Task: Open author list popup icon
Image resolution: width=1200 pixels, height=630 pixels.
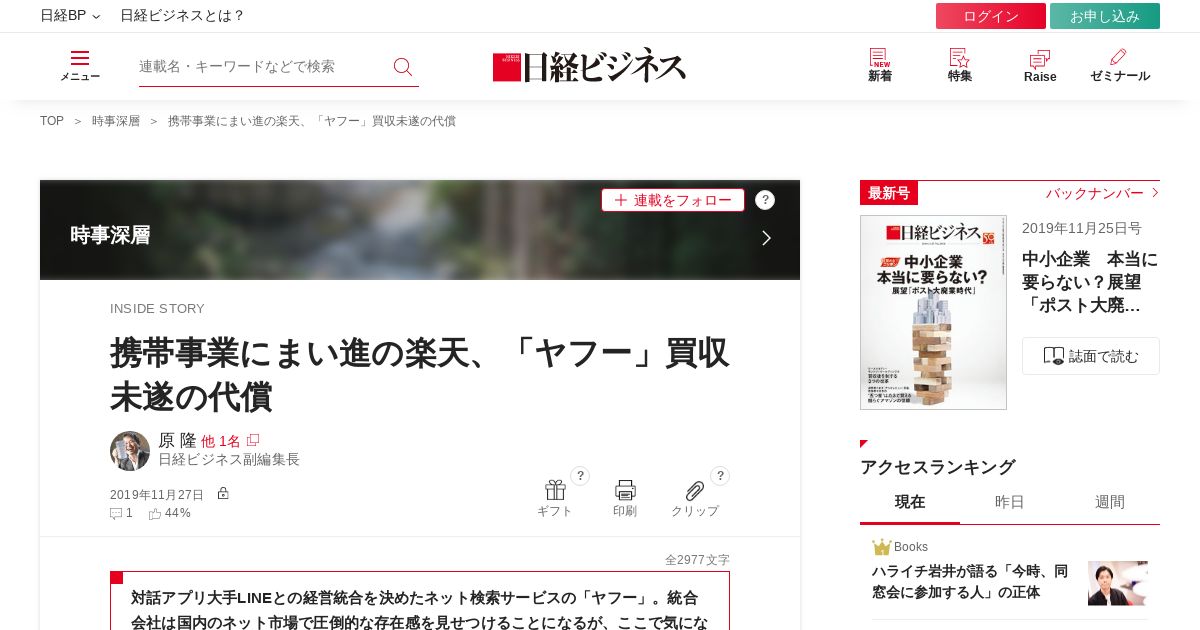Action: (253, 440)
